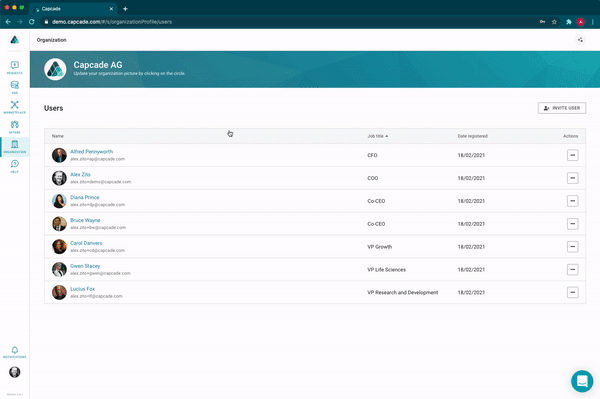The image size is (600, 399).
Task: Select the Capcade browser tab
Action: tap(73, 9)
